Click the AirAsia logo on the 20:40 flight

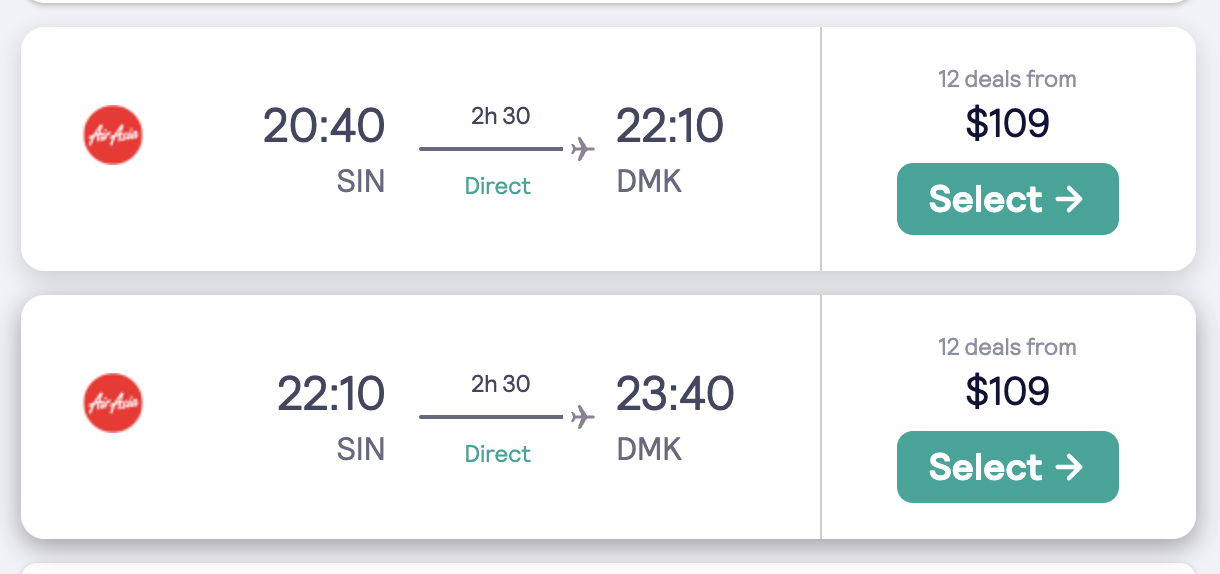(x=113, y=135)
